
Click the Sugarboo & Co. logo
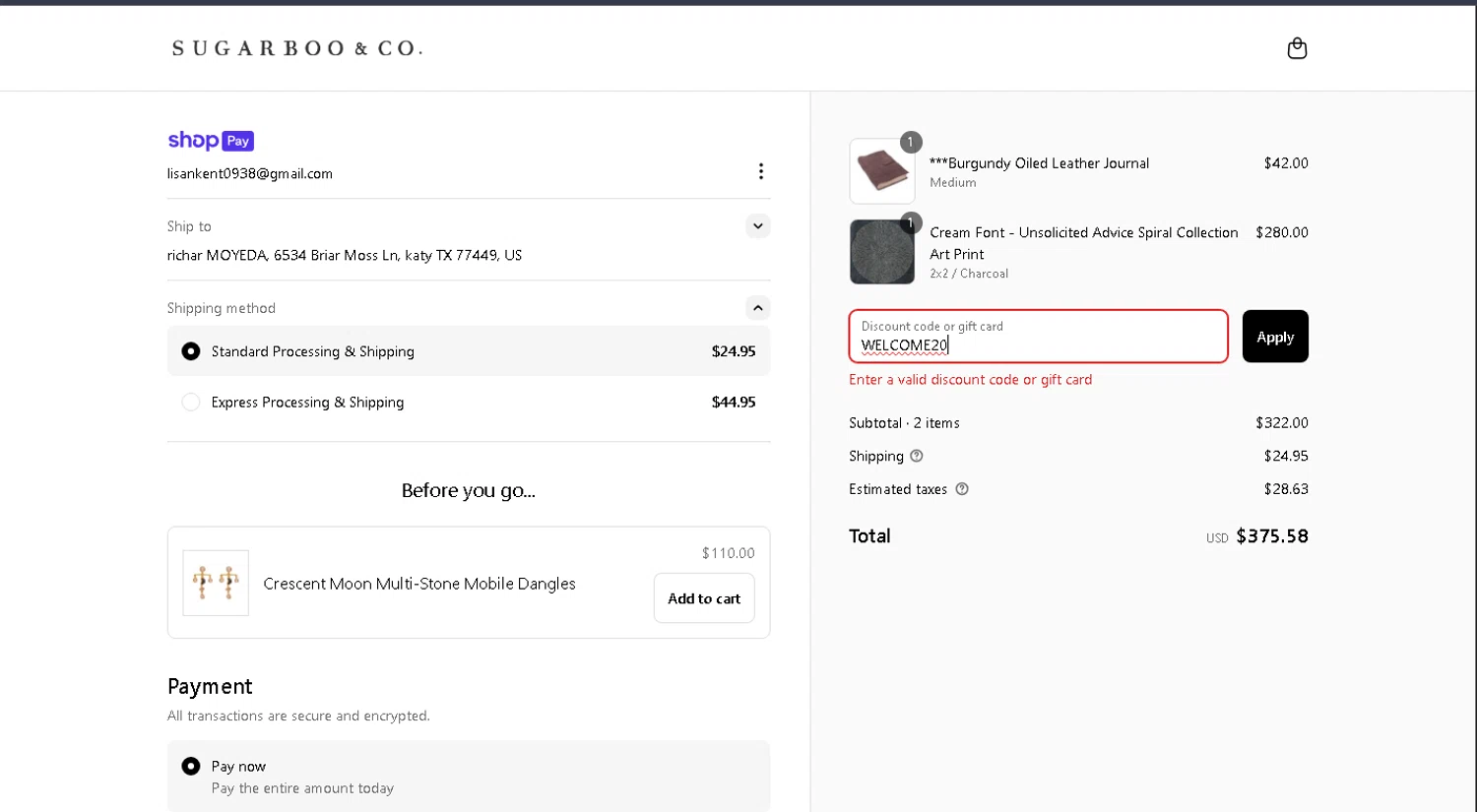pos(297,48)
